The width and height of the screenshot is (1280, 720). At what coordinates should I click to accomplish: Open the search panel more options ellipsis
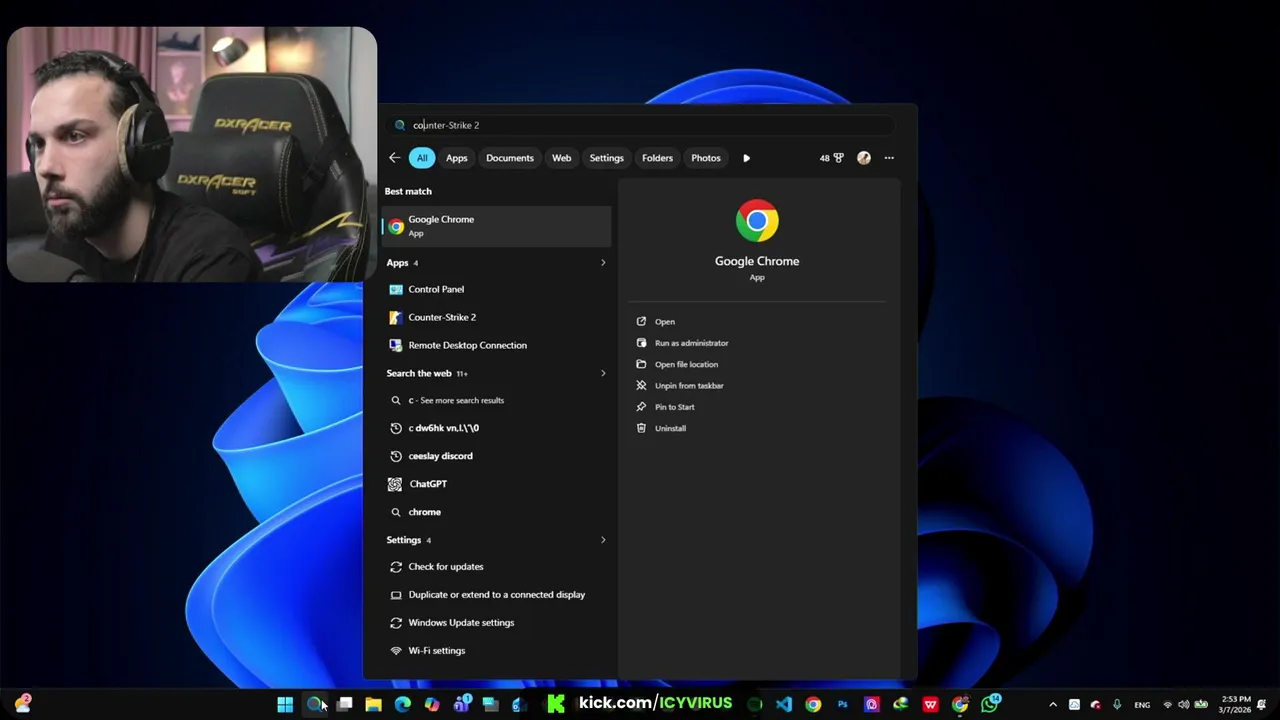[889, 158]
